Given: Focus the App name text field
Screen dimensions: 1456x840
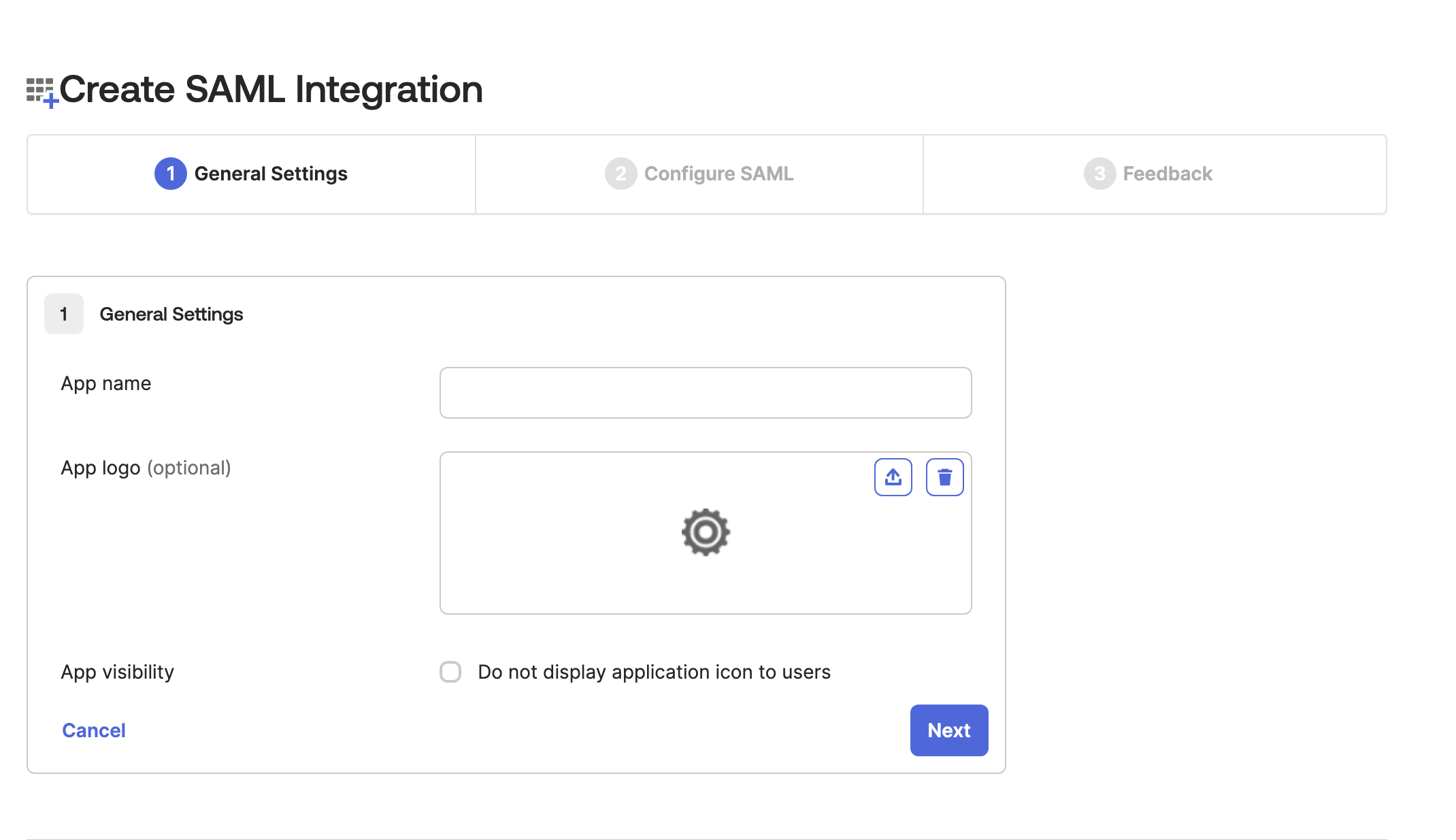Looking at the screenshot, I should tap(706, 393).
